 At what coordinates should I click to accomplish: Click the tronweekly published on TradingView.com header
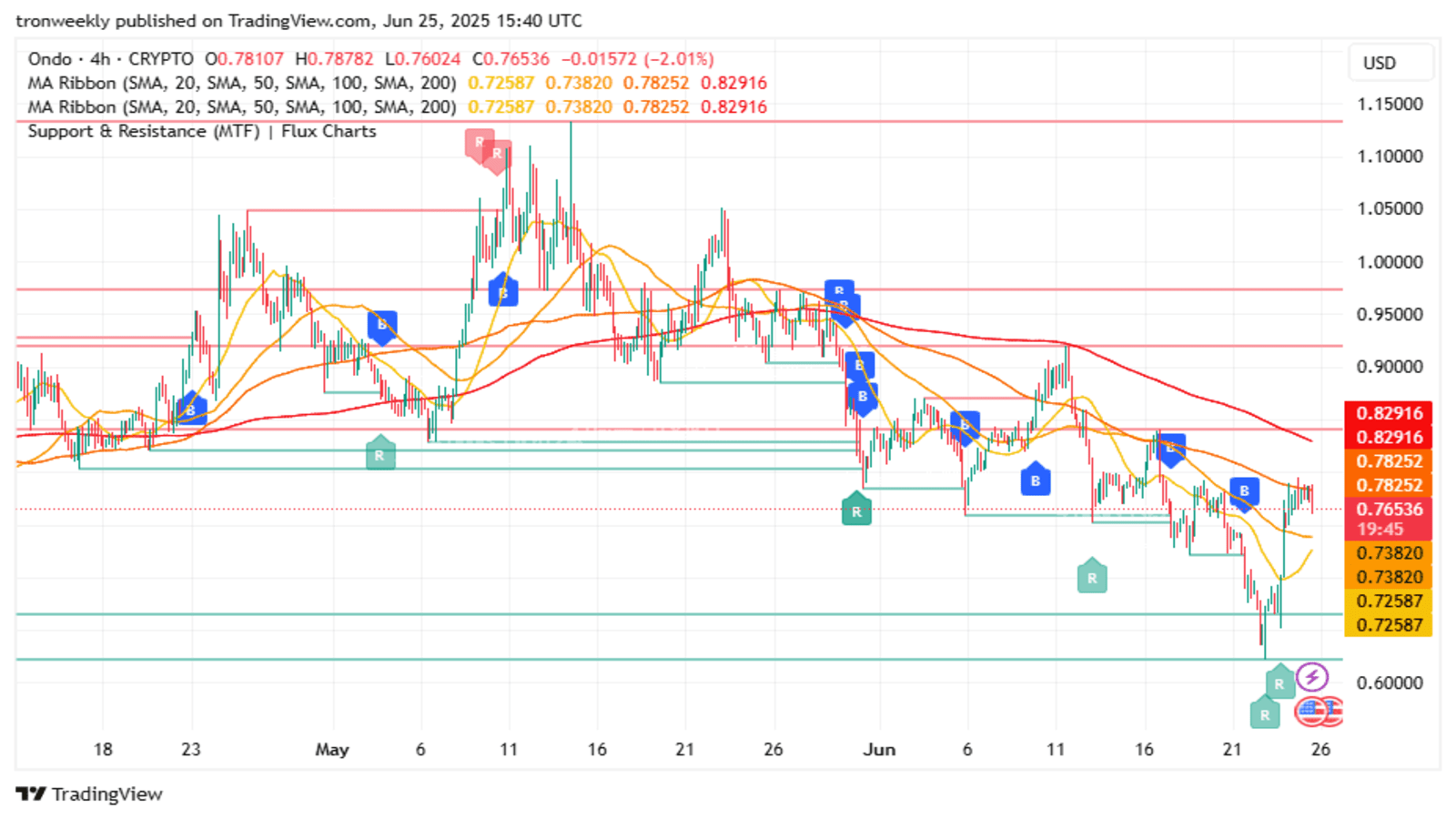tap(298, 20)
